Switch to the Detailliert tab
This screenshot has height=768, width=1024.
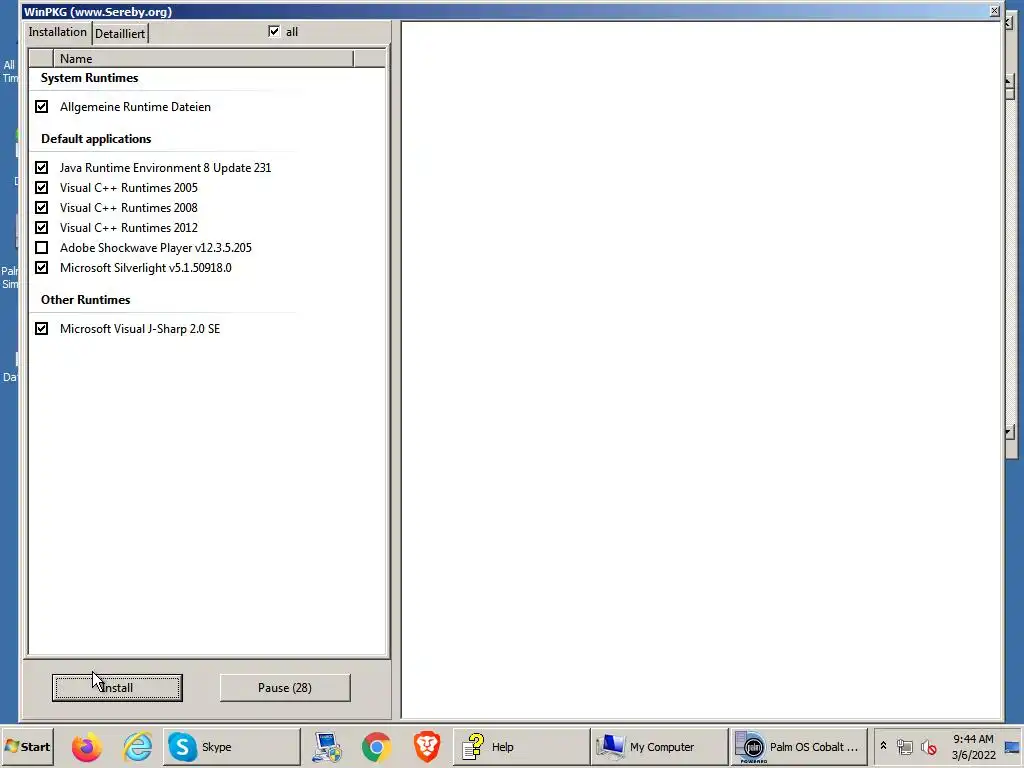click(120, 33)
